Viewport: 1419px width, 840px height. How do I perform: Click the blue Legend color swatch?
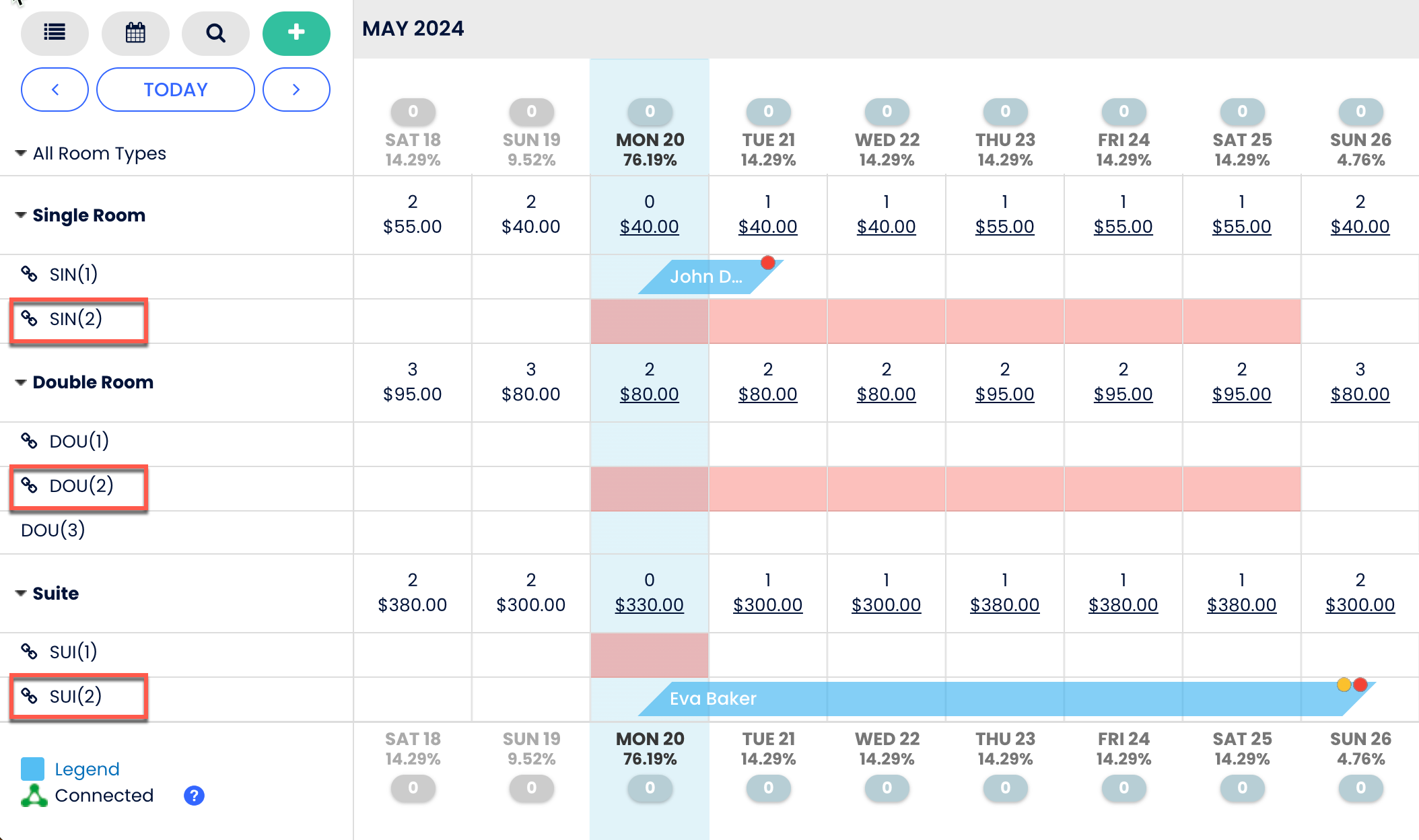tap(32, 768)
